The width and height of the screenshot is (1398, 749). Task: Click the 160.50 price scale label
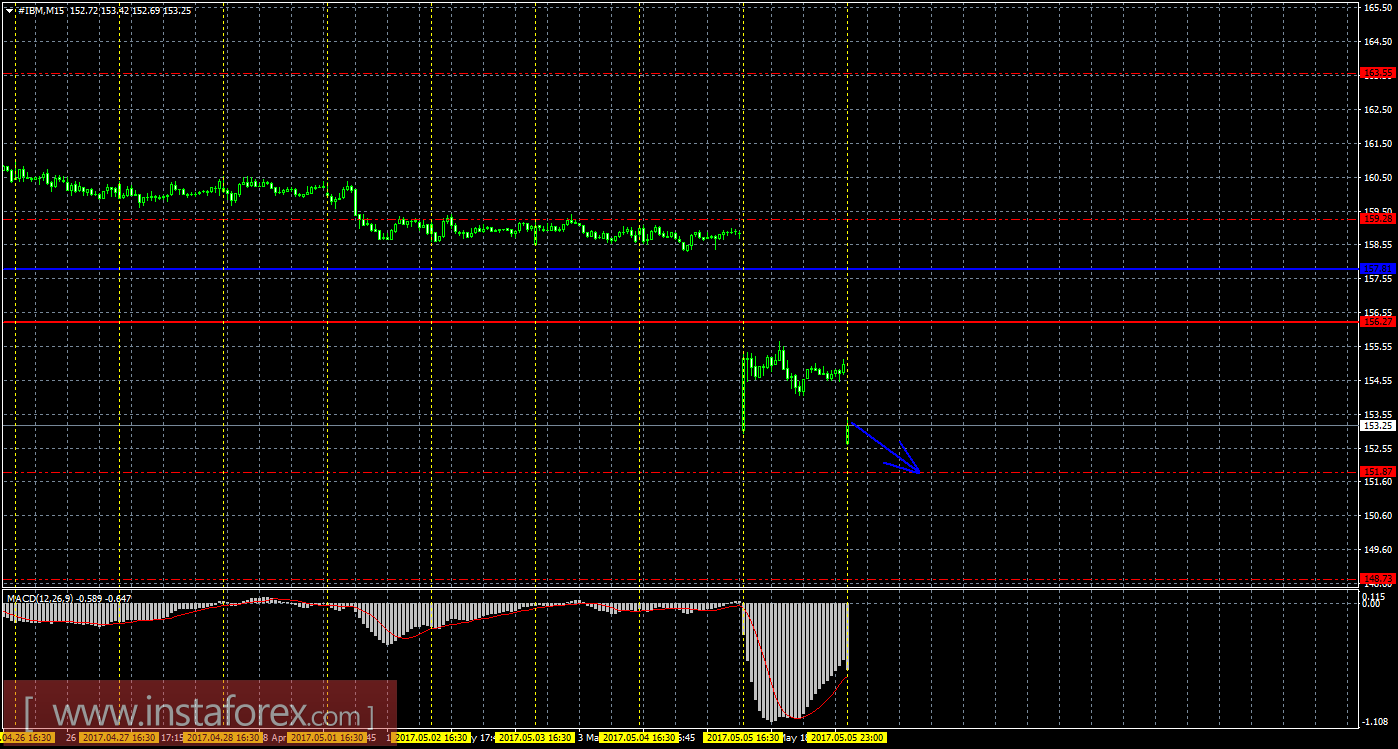1378,177
